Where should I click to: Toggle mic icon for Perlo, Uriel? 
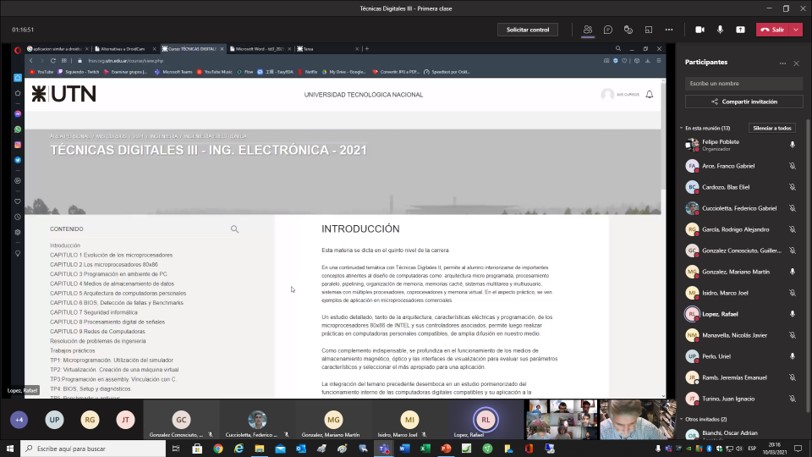(x=792, y=356)
